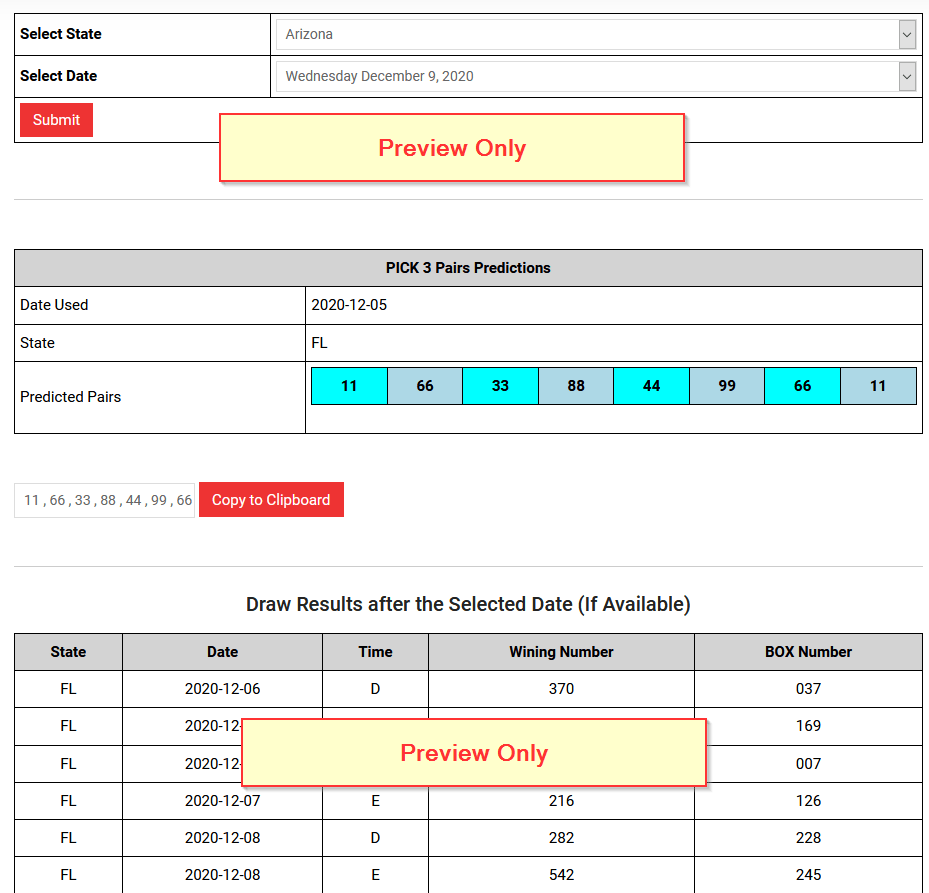Viewport: 929px width, 893px height.
Task: Select the last predicted pair 11
Action: click(x=877, y=385)
